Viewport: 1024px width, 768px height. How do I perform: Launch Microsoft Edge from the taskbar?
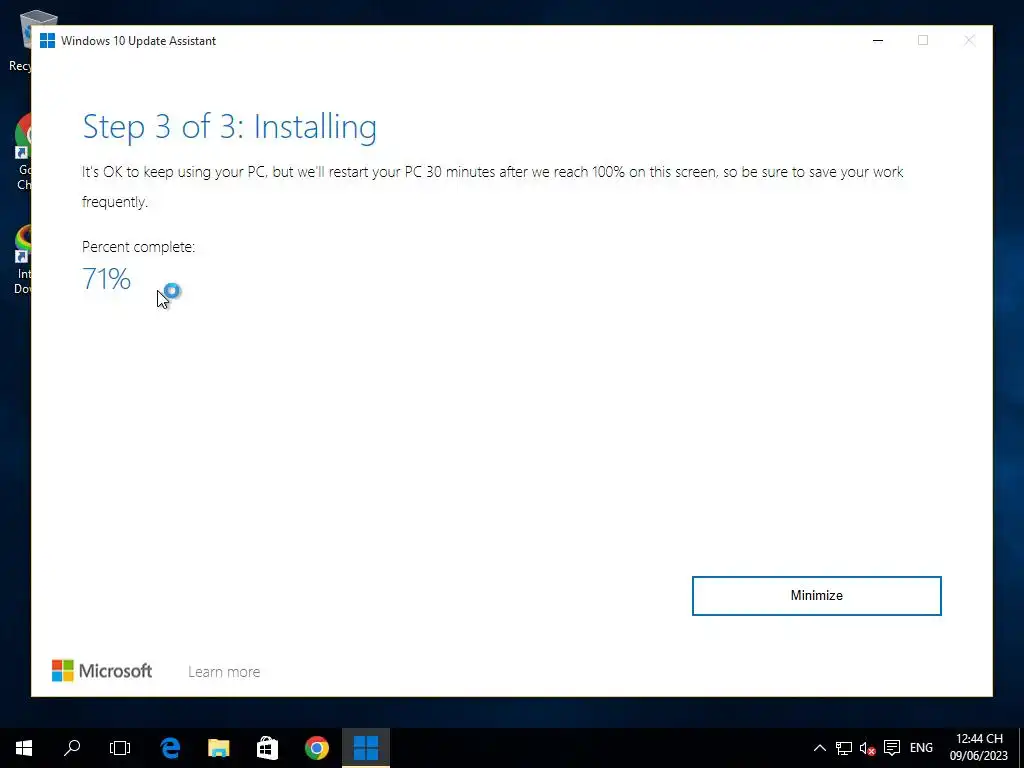(x=170, y=748)
